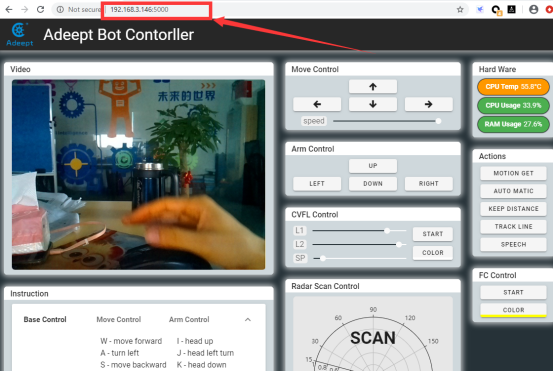Screen dimensions: 554x371
Task: Adjust the CVFL L2 slider
Action: pos(359,245)
